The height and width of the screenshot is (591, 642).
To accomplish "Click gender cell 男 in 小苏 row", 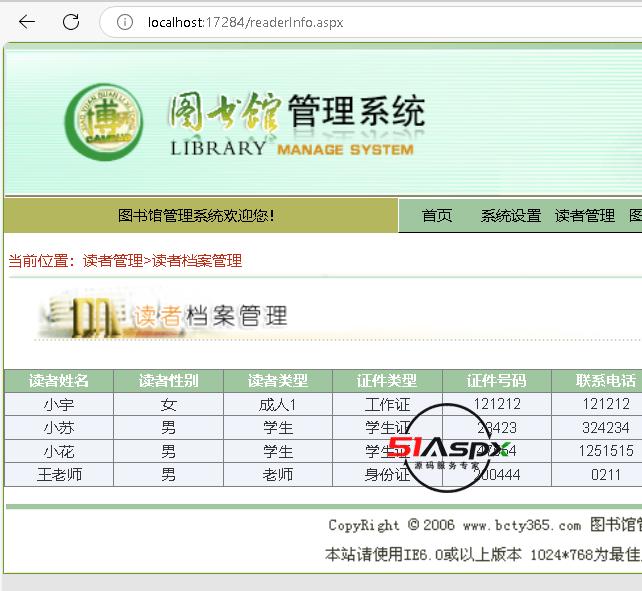I will point(168,428).
